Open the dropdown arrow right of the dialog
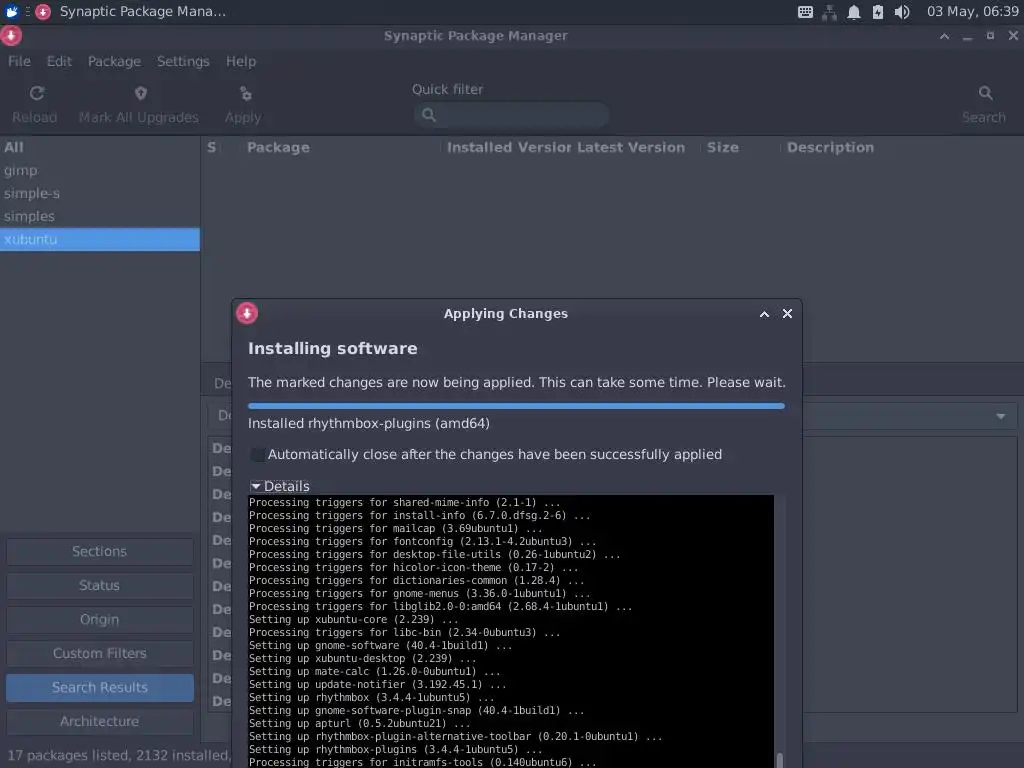 (x=1000, y=416)
